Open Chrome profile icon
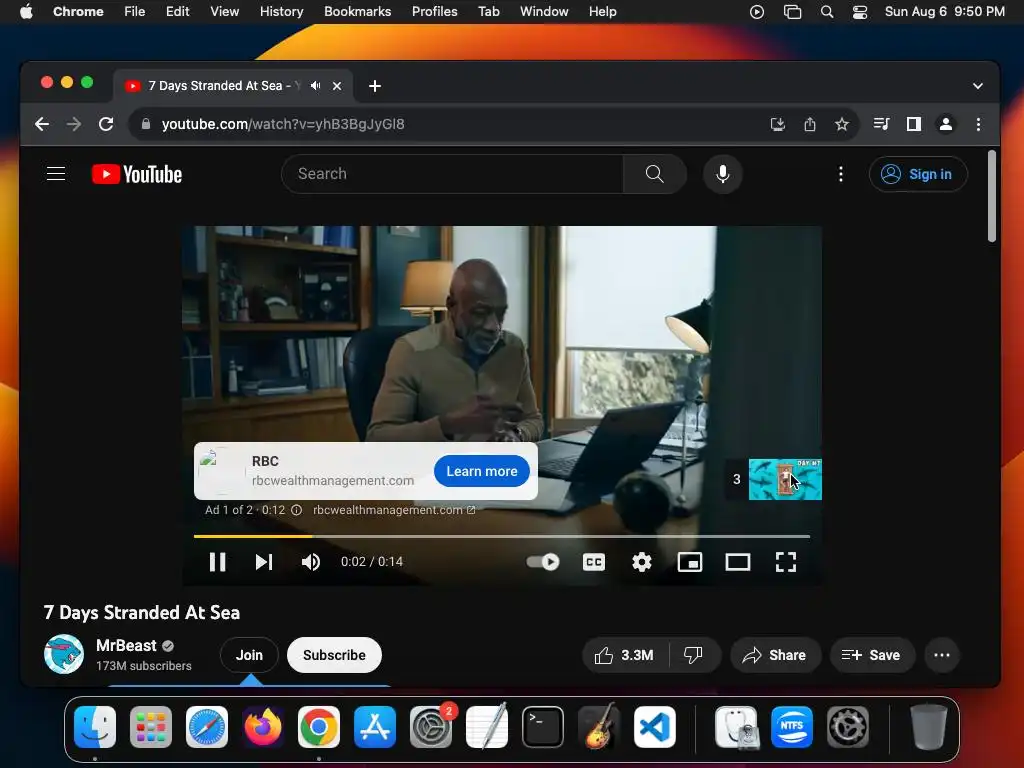 click(x=946, y=124)
